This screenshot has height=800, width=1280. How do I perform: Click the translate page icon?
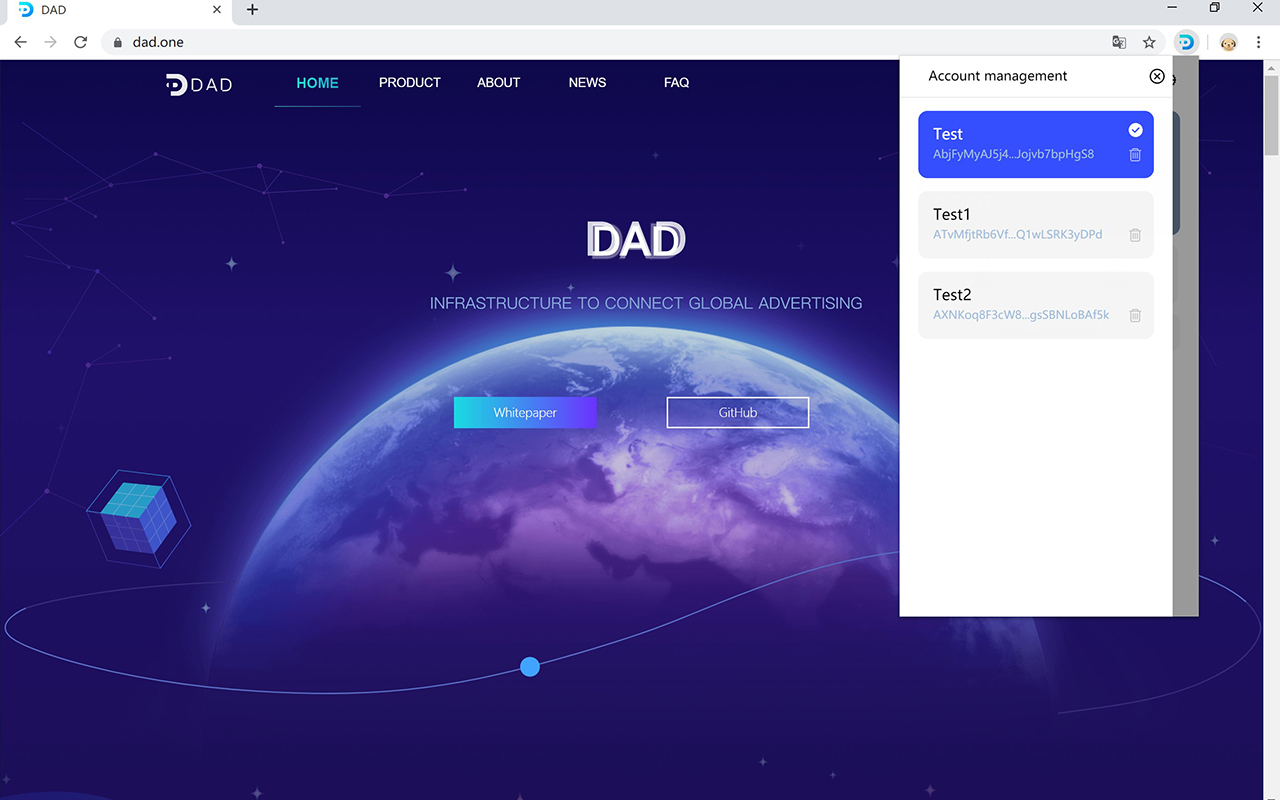point(1119,42)
